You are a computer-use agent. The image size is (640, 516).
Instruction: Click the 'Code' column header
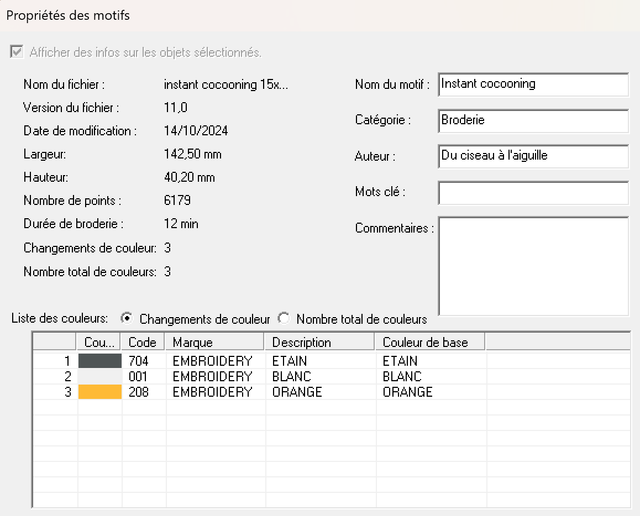pyautogui.click(x=144, y=343)
